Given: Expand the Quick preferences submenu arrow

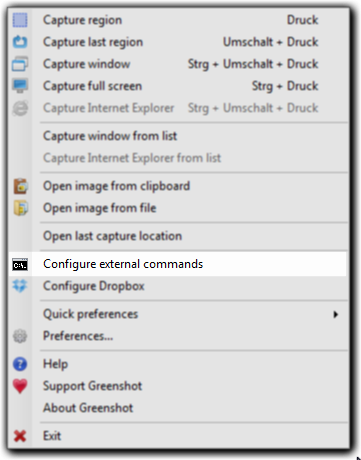Looking at the screenshot, I should (x=336, y=314).
